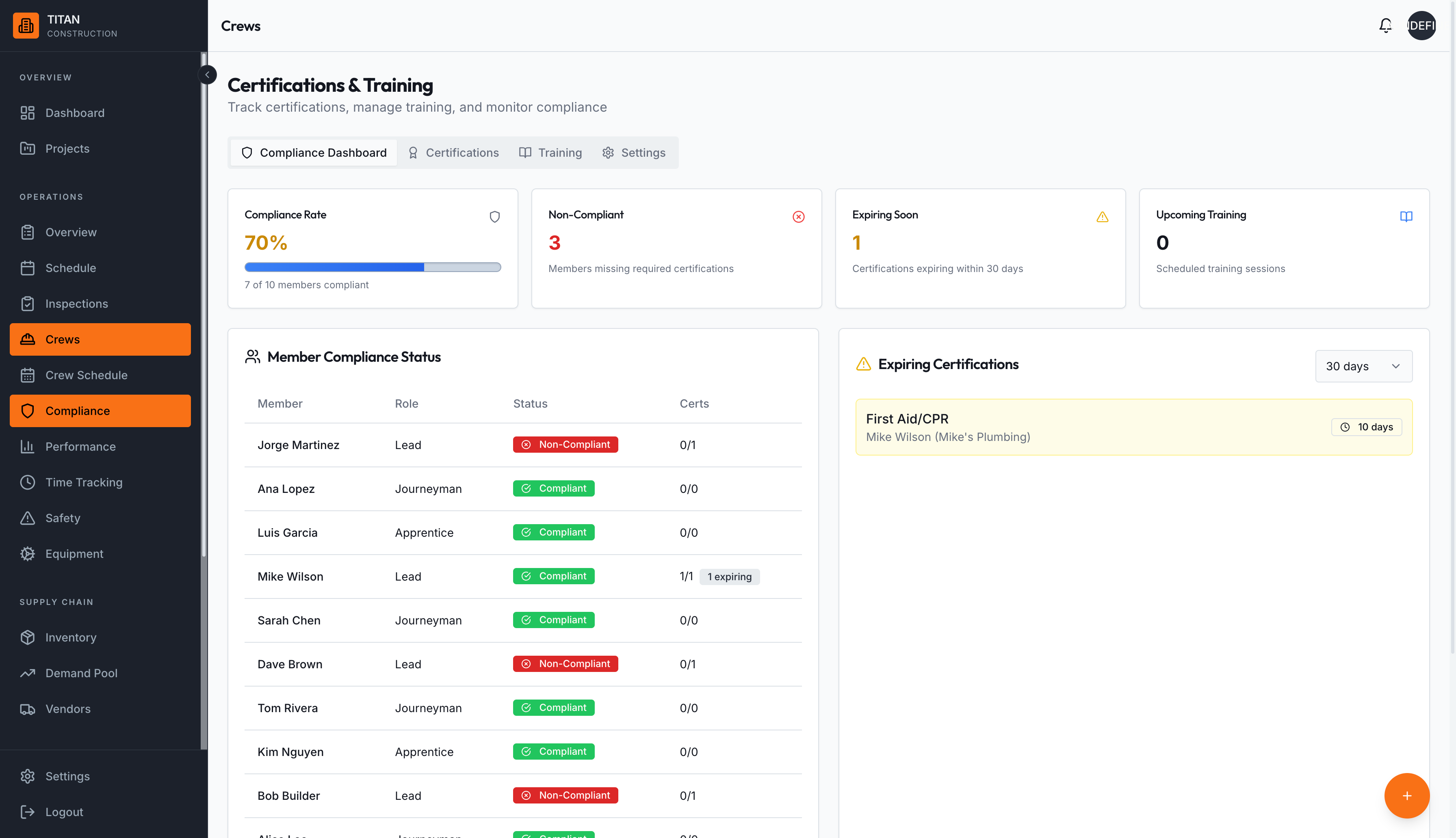Click the book icon on Upcoming Training card
This screenshot has width=1456, height=838.
pyautogui.click(x=1406, y=216)
